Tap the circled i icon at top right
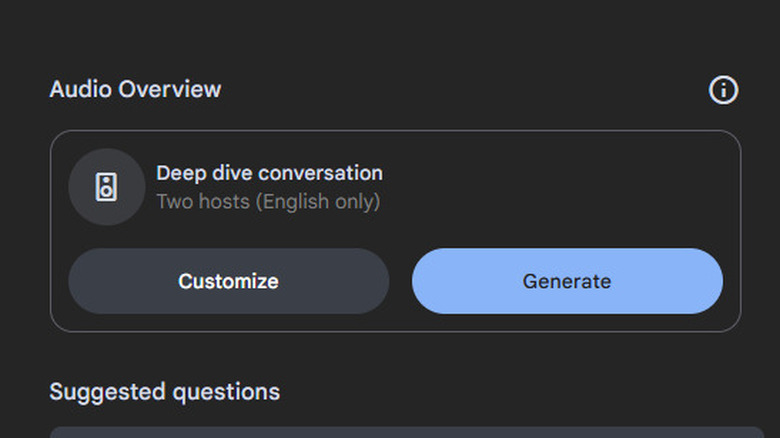780x438 pixels. tap(723, 90)
